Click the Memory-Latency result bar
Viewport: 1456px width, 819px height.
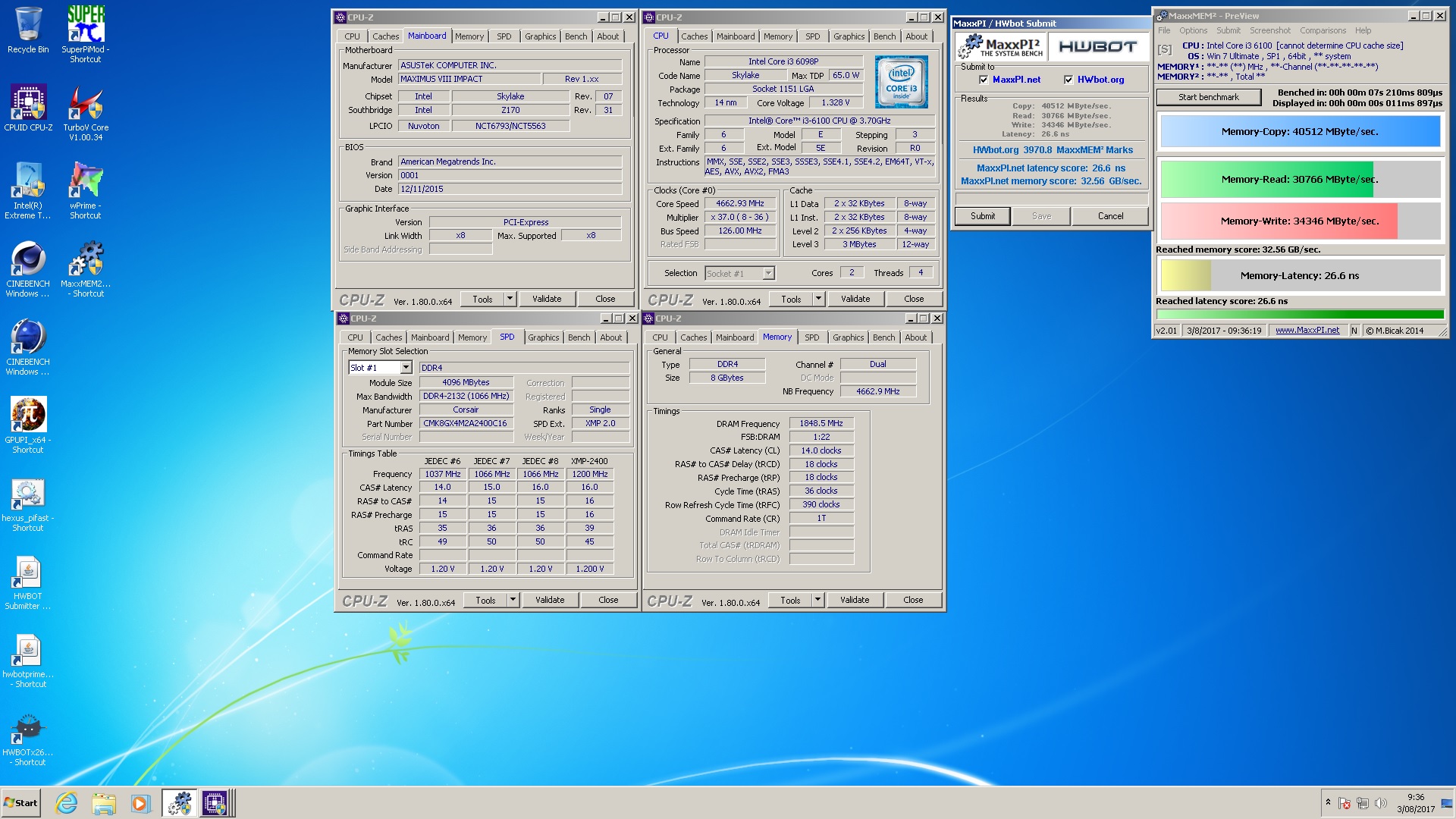(1300, 275)
